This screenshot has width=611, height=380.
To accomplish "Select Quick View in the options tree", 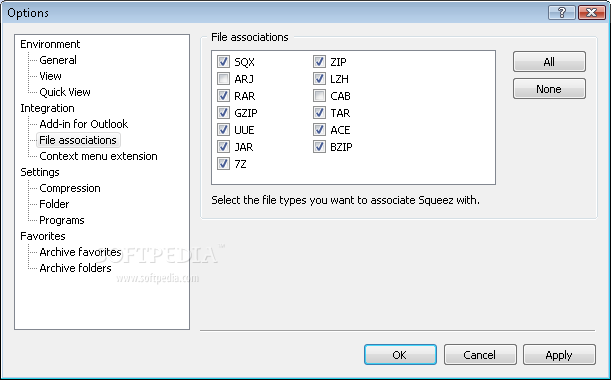I will click(x=65, y=92).
